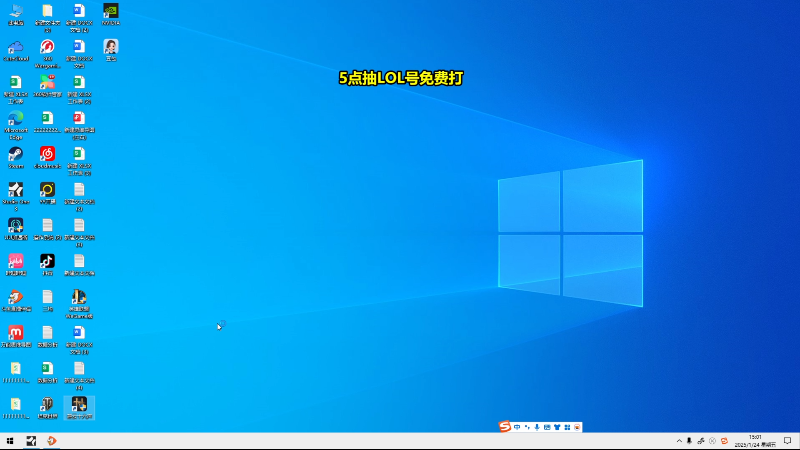Open the World of Tanks shortcut

tap(47, 408)
